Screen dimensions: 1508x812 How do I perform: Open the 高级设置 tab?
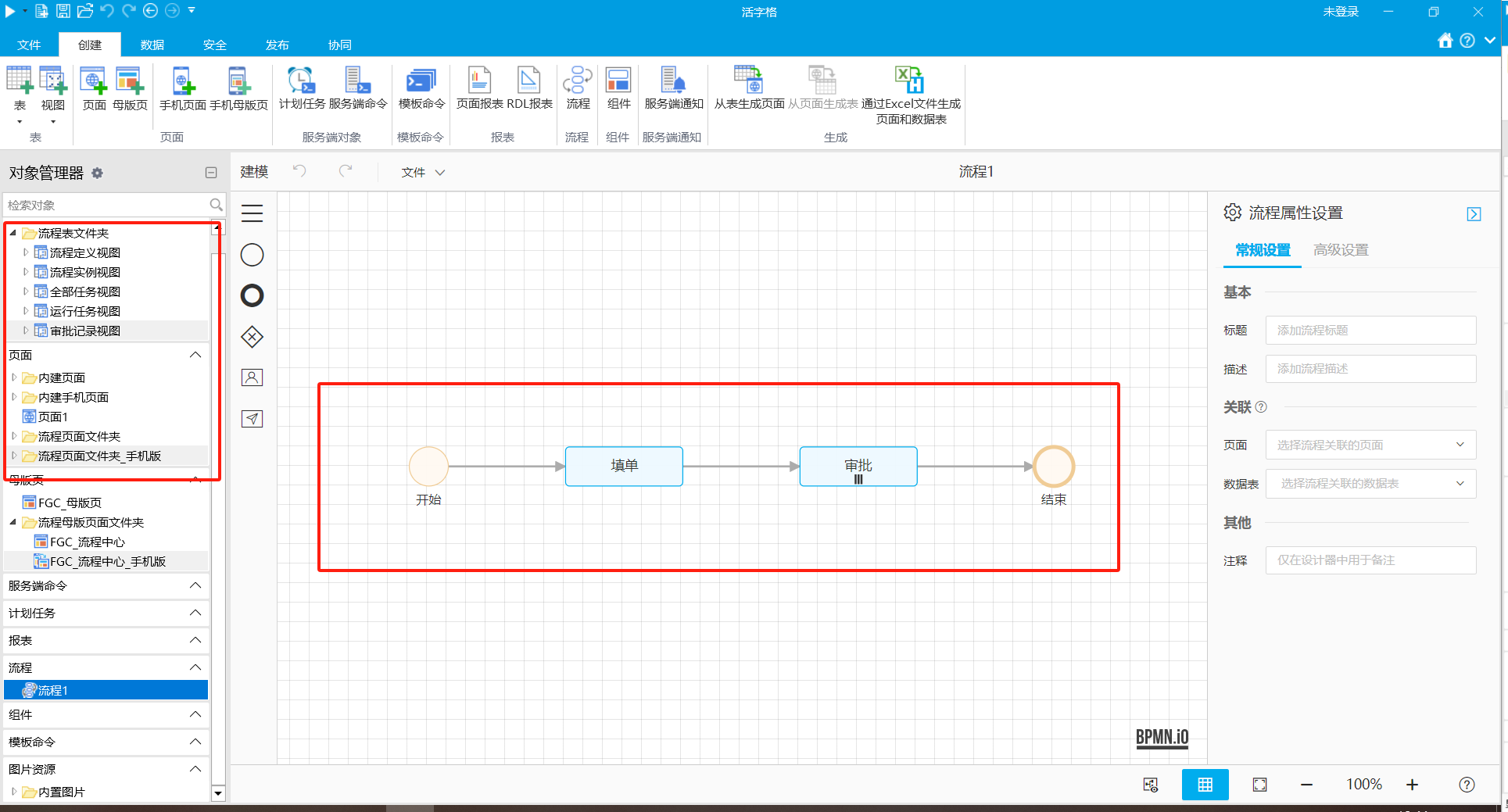(1341, 250)
